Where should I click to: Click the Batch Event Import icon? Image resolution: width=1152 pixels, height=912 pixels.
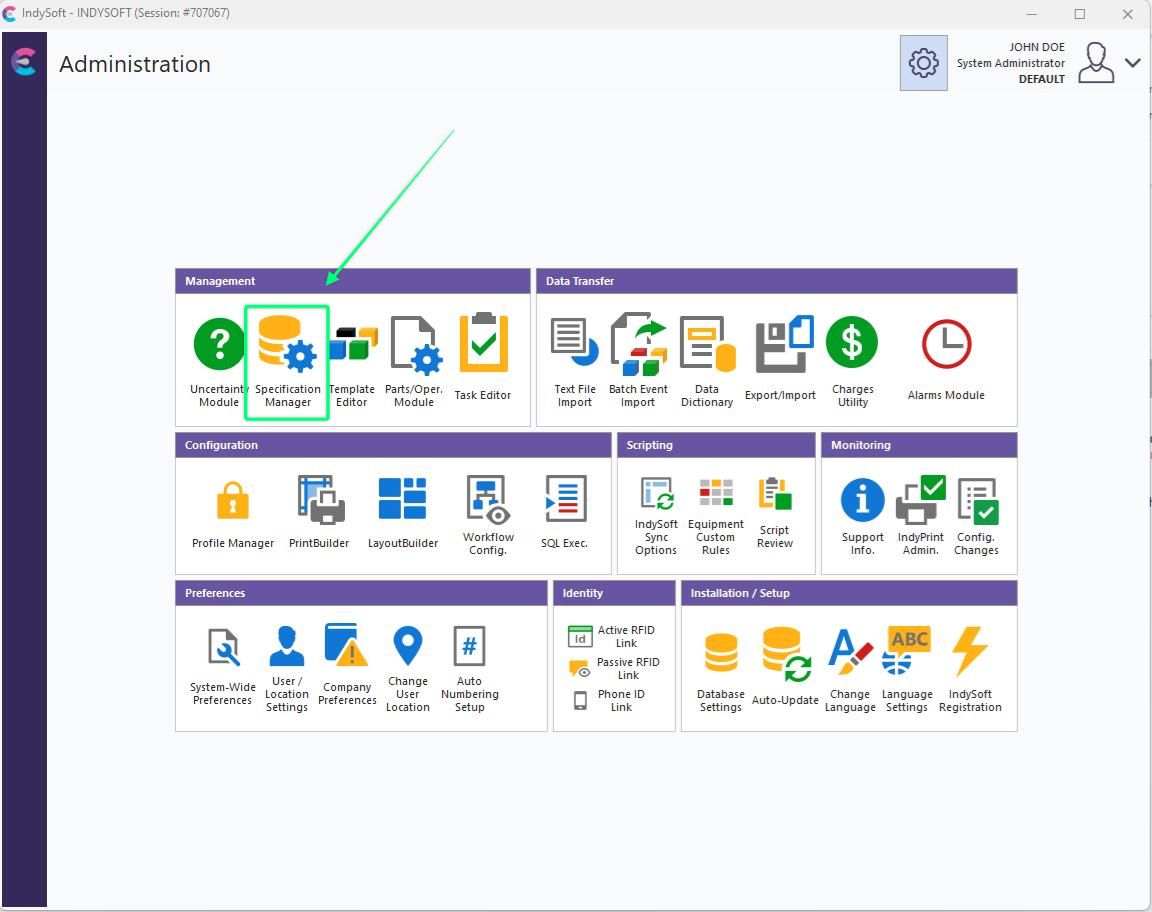pyautogui.click(x=638, y=360)
